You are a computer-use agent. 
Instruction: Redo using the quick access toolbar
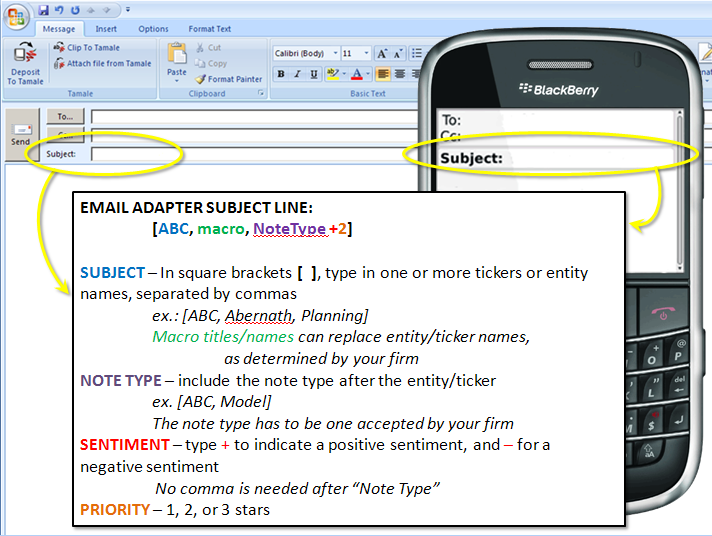(75, 10)
